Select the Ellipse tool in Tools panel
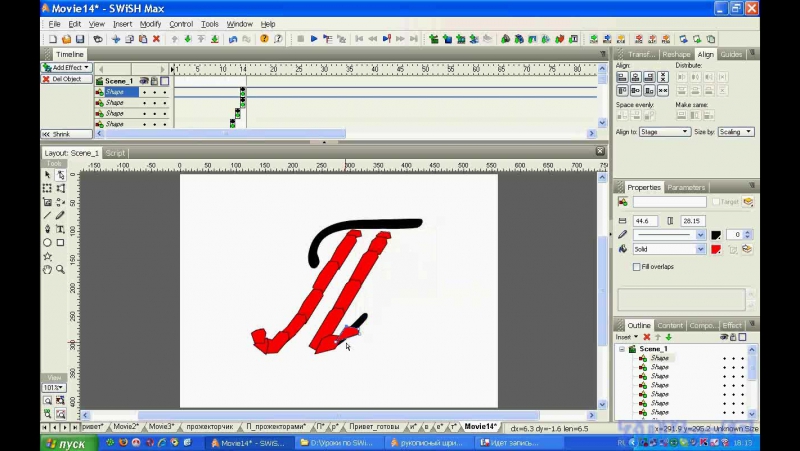 click(x=47, y=242)
